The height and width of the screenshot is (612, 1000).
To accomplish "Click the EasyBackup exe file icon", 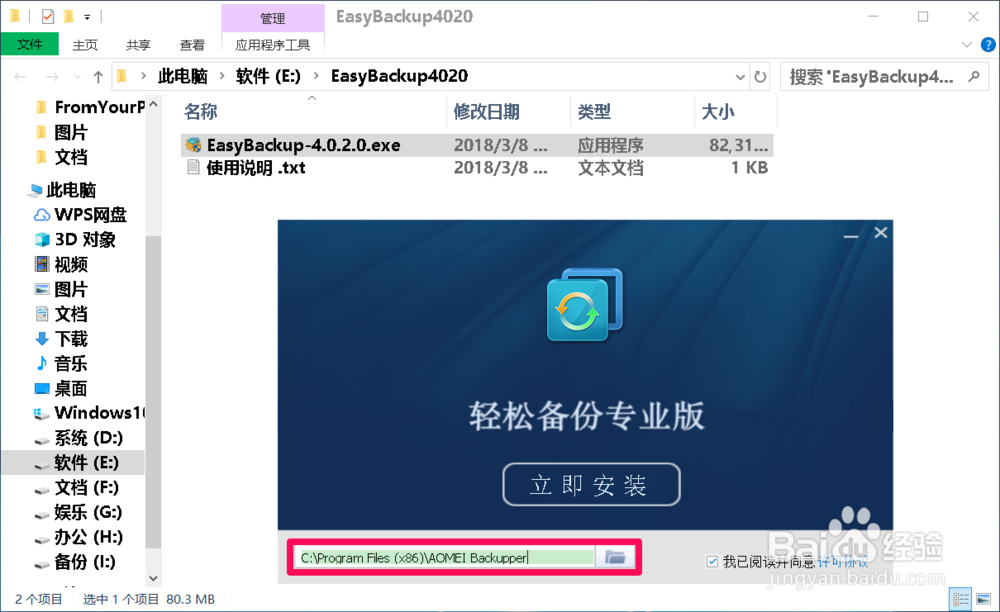I will pyautogui.click(x=193, y=145).
